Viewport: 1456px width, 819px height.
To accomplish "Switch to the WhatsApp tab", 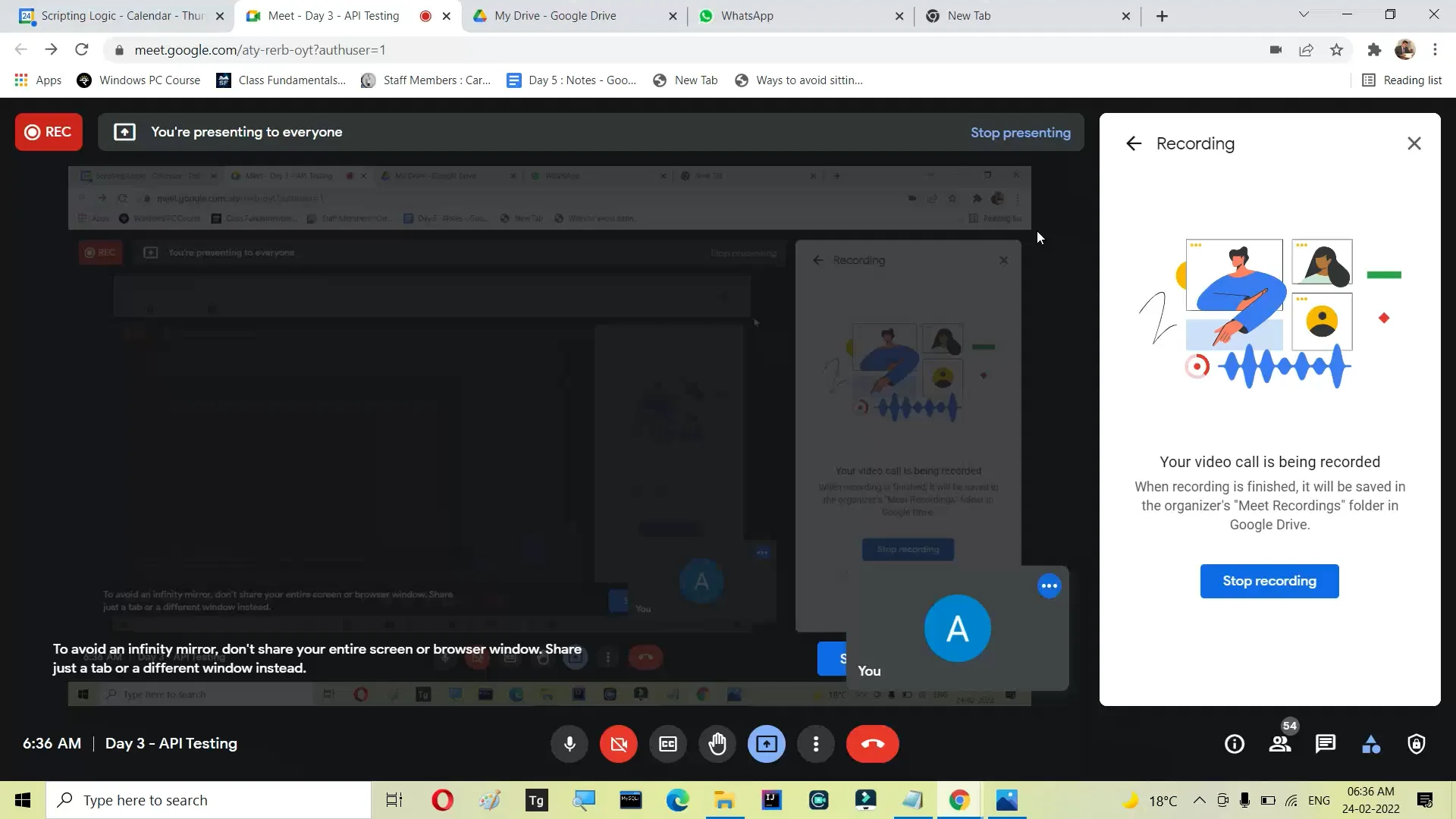I will click(801, 16).
